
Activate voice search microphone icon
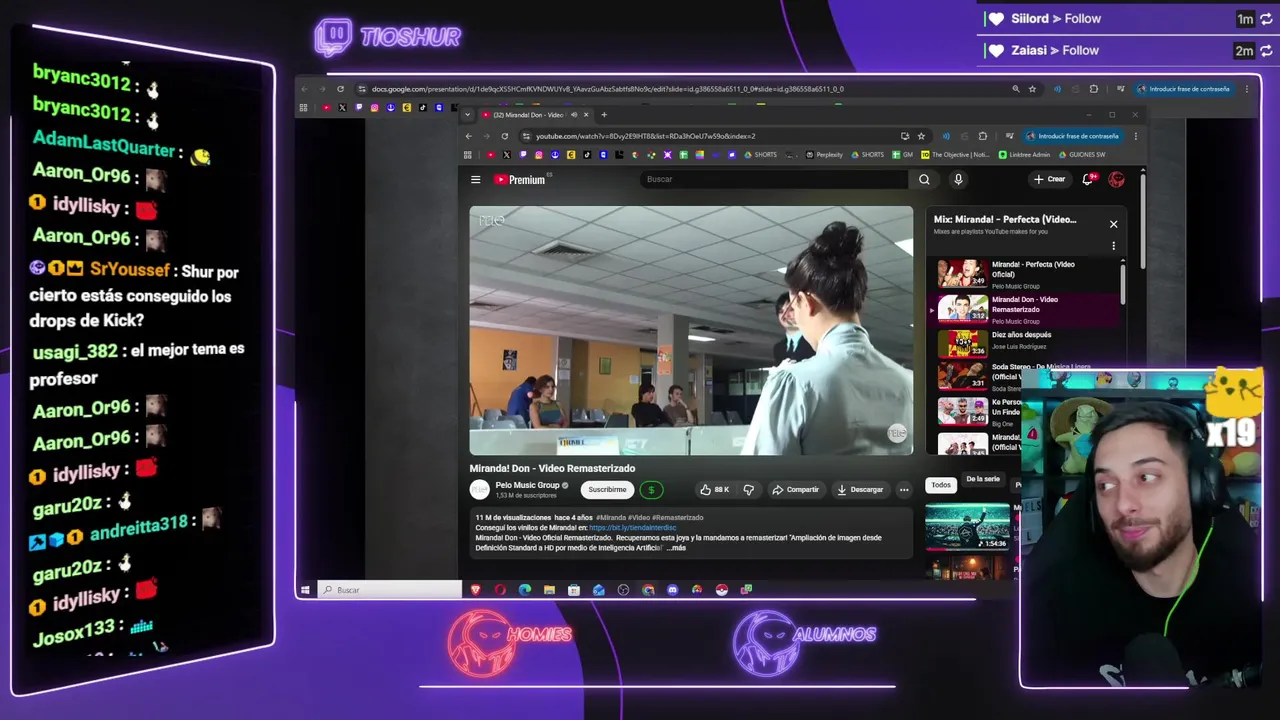coord(958,180)
